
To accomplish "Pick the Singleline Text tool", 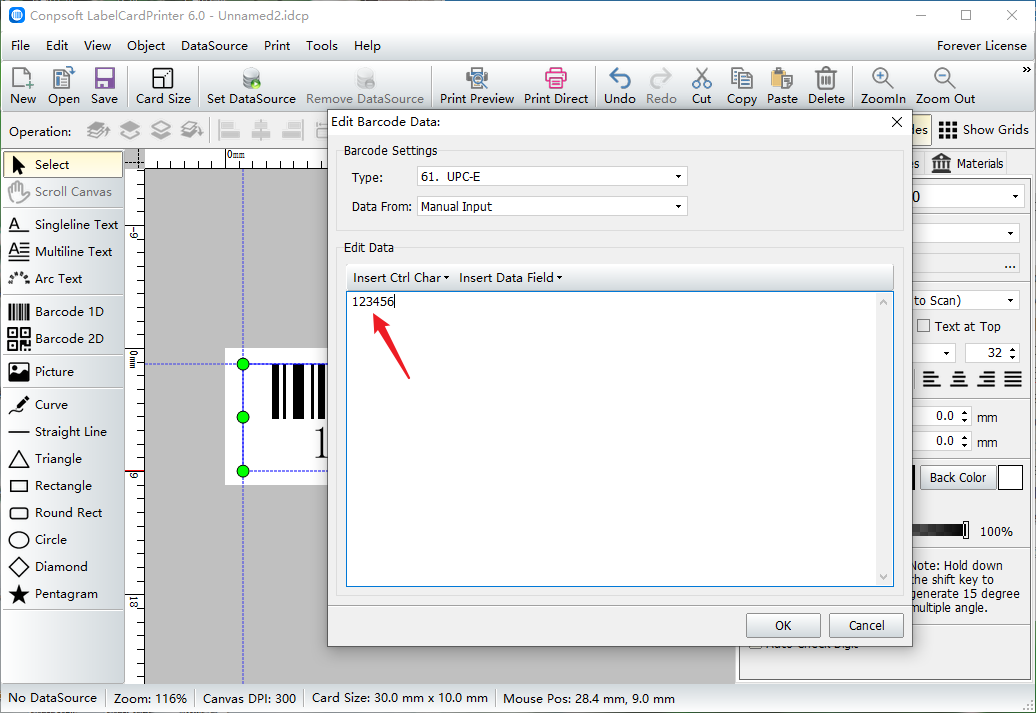I will (x=63, y=225).
